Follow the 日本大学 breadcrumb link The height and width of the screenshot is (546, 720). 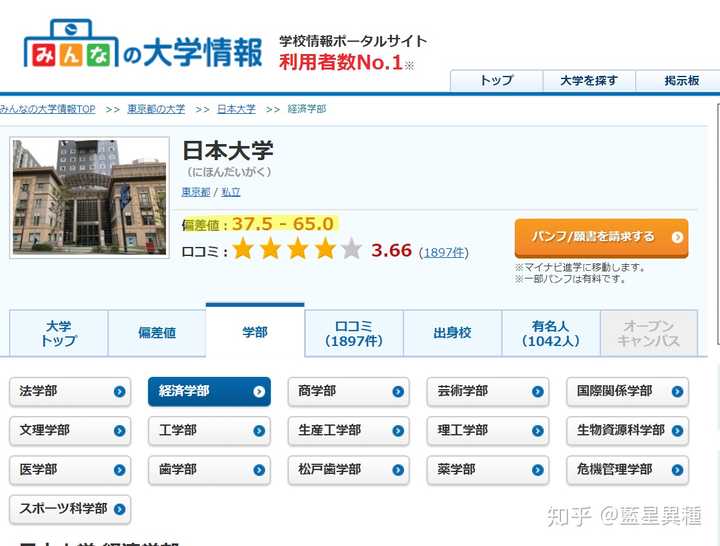pos(236,109)
